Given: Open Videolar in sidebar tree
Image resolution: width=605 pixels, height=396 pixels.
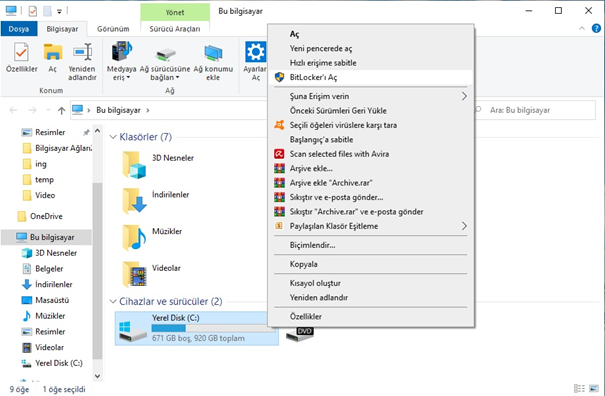Looking at the screenshot, I should click(43, 348).
